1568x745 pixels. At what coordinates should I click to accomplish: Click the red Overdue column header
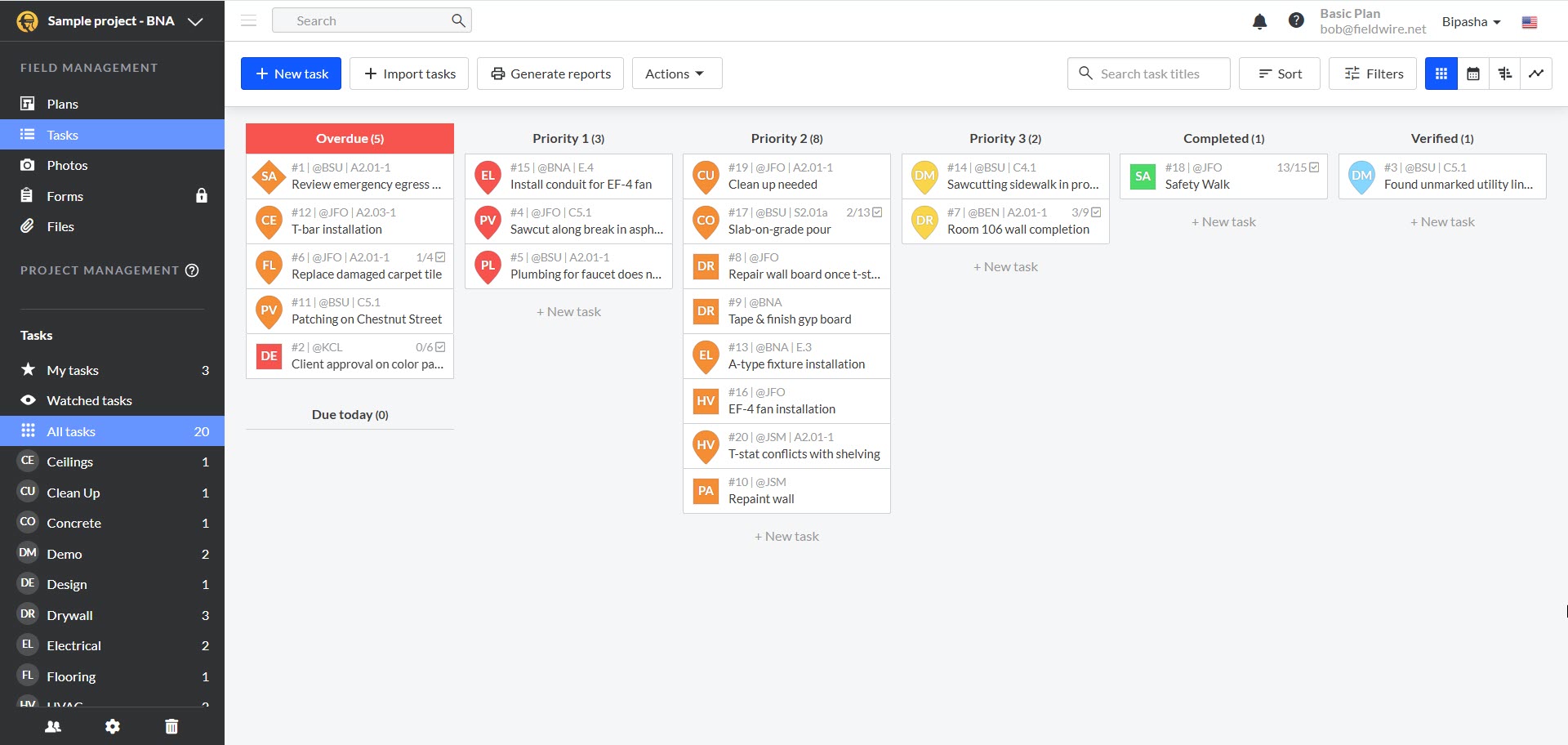point(350,139)
